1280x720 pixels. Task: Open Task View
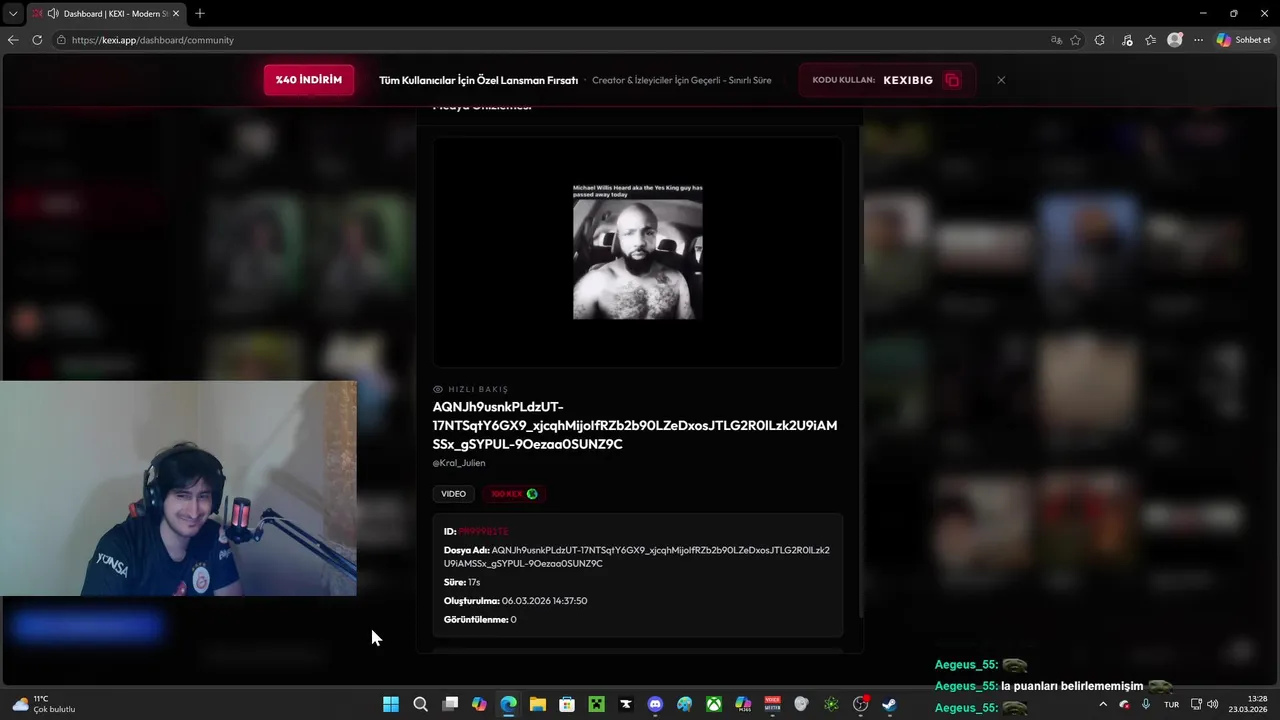[x=450, y=704]
